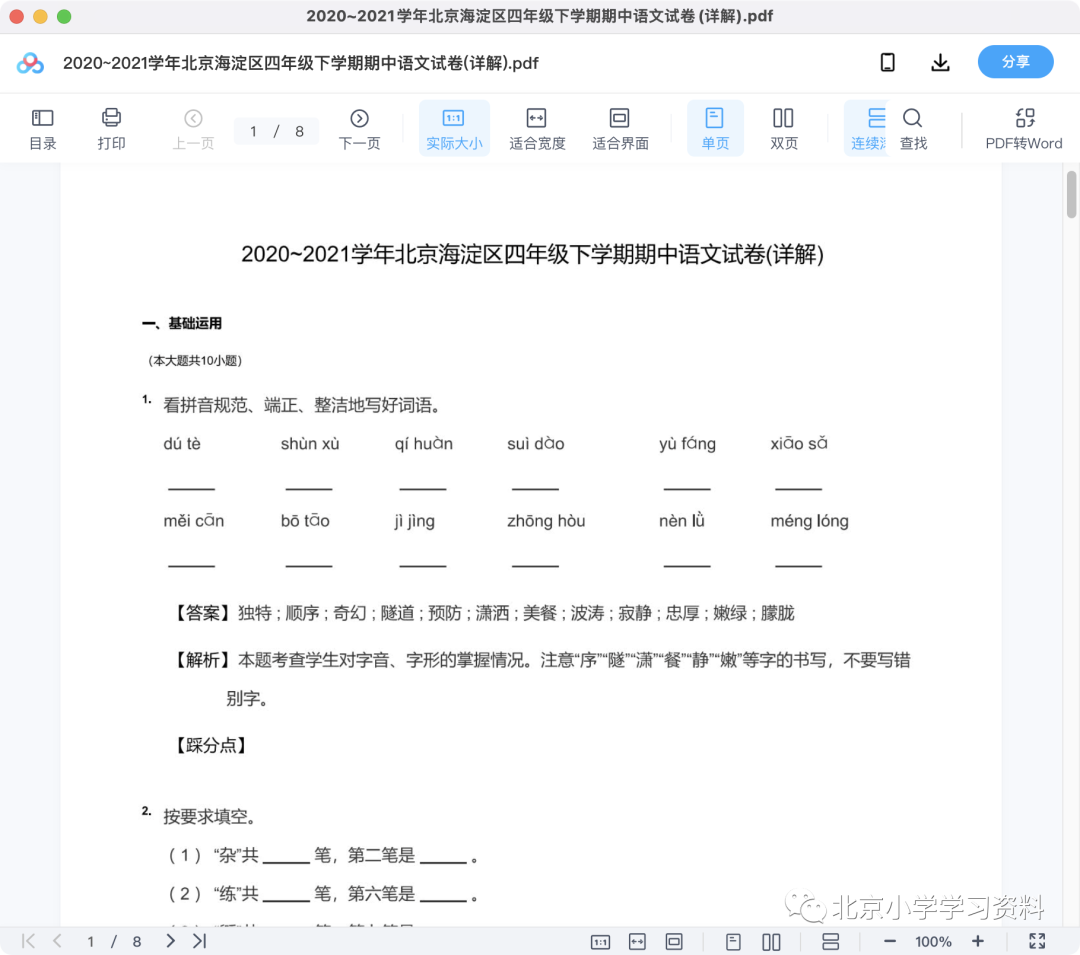Switch to 单页 single page layout
This screenshot has width=1080, height=955.
click(x=715, y=129)
